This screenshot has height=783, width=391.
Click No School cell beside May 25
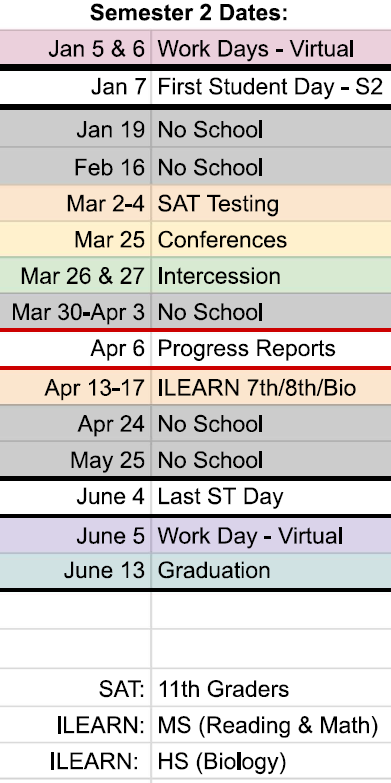point(271,459)
